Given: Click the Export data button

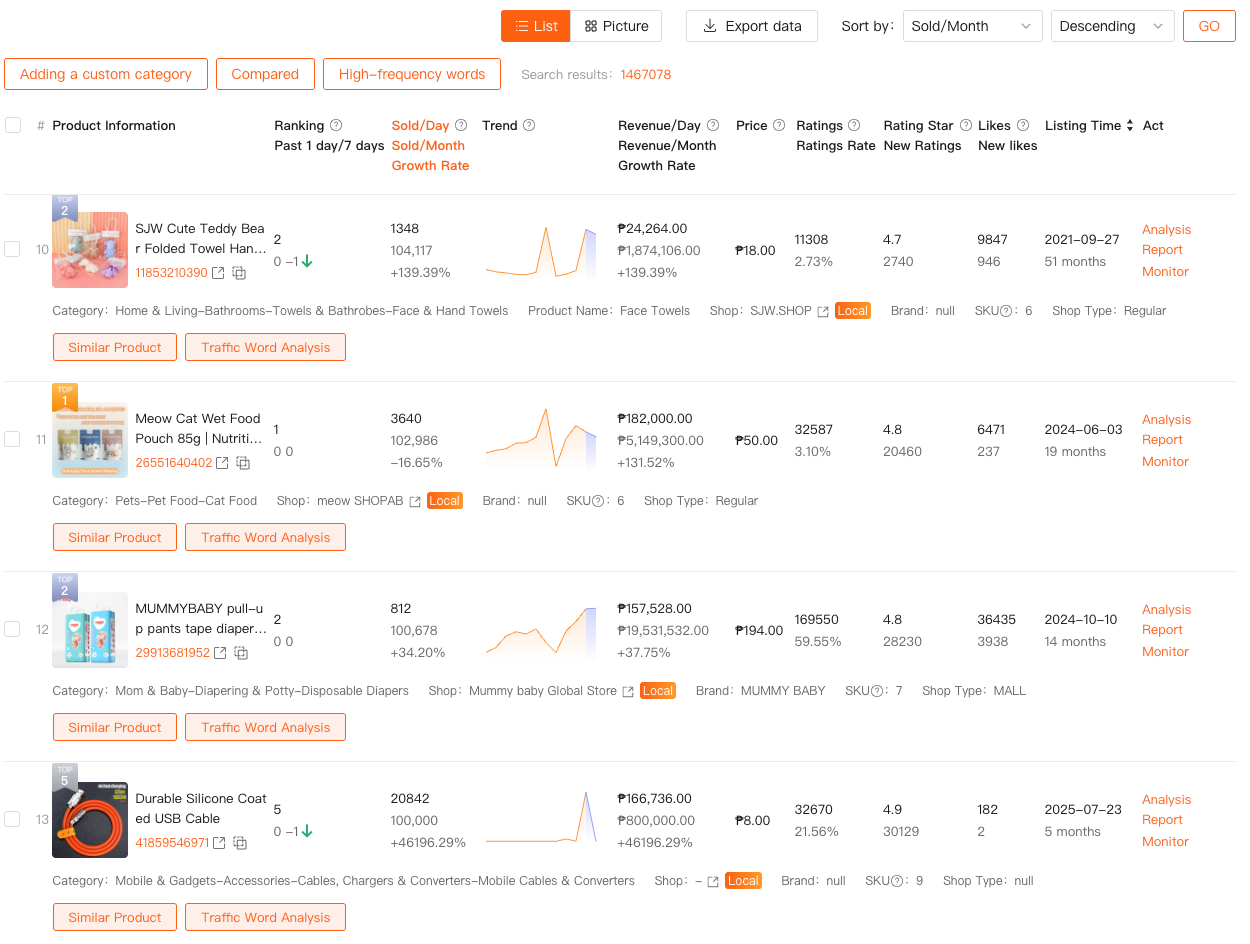Looking at the screenshot, I should [752, 26].
